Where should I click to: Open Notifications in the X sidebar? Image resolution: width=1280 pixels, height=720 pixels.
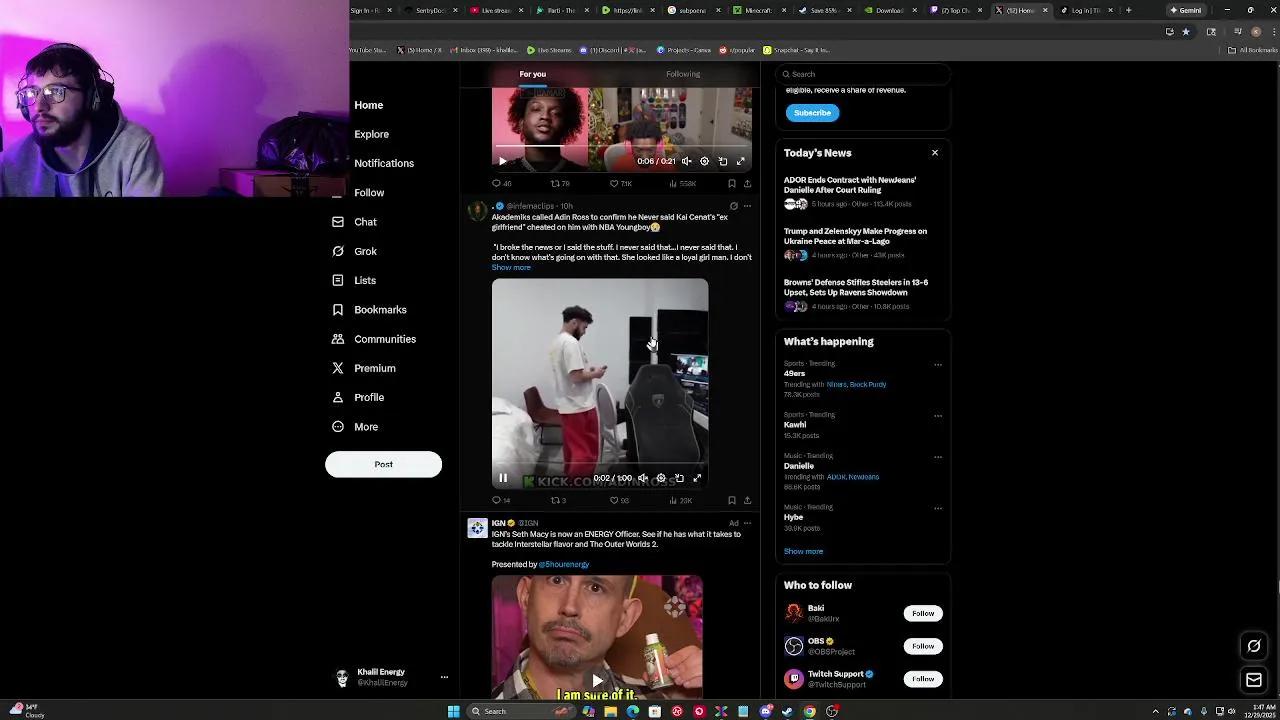(x=383, y=163)
